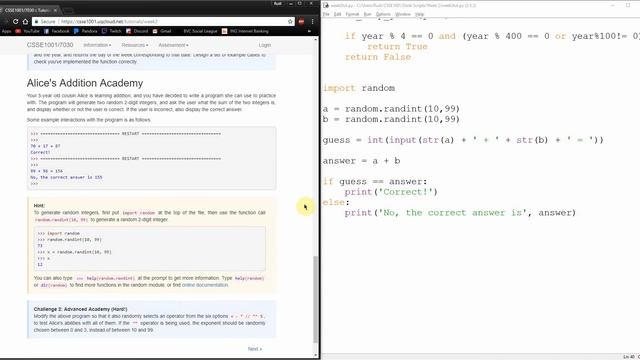
Task: Click the scrollbar up arrow in Chrome
Action: (x=315, y=40)
